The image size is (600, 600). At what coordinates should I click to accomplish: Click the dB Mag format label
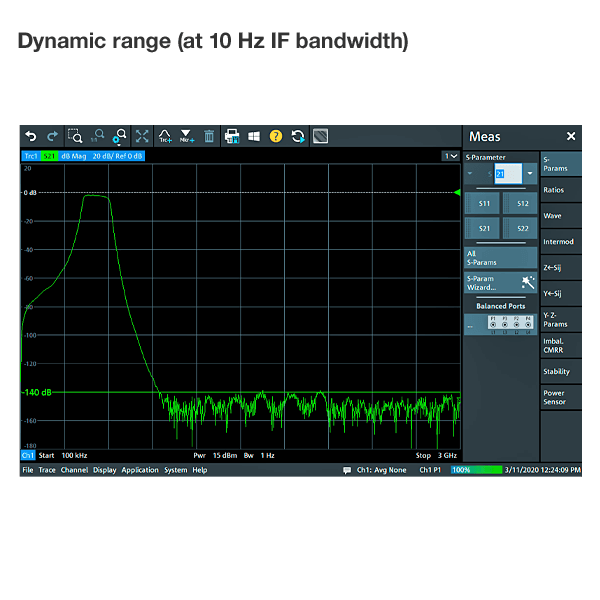(x=74, y=156)
